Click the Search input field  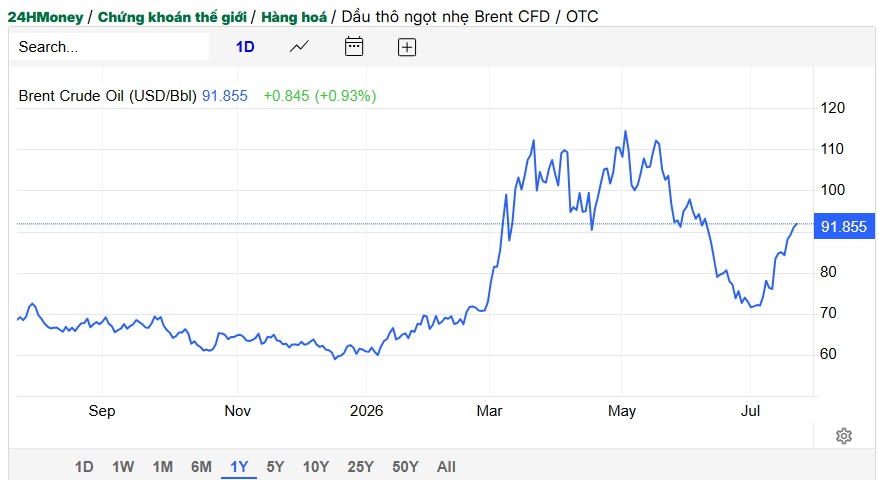coord(109,46)
